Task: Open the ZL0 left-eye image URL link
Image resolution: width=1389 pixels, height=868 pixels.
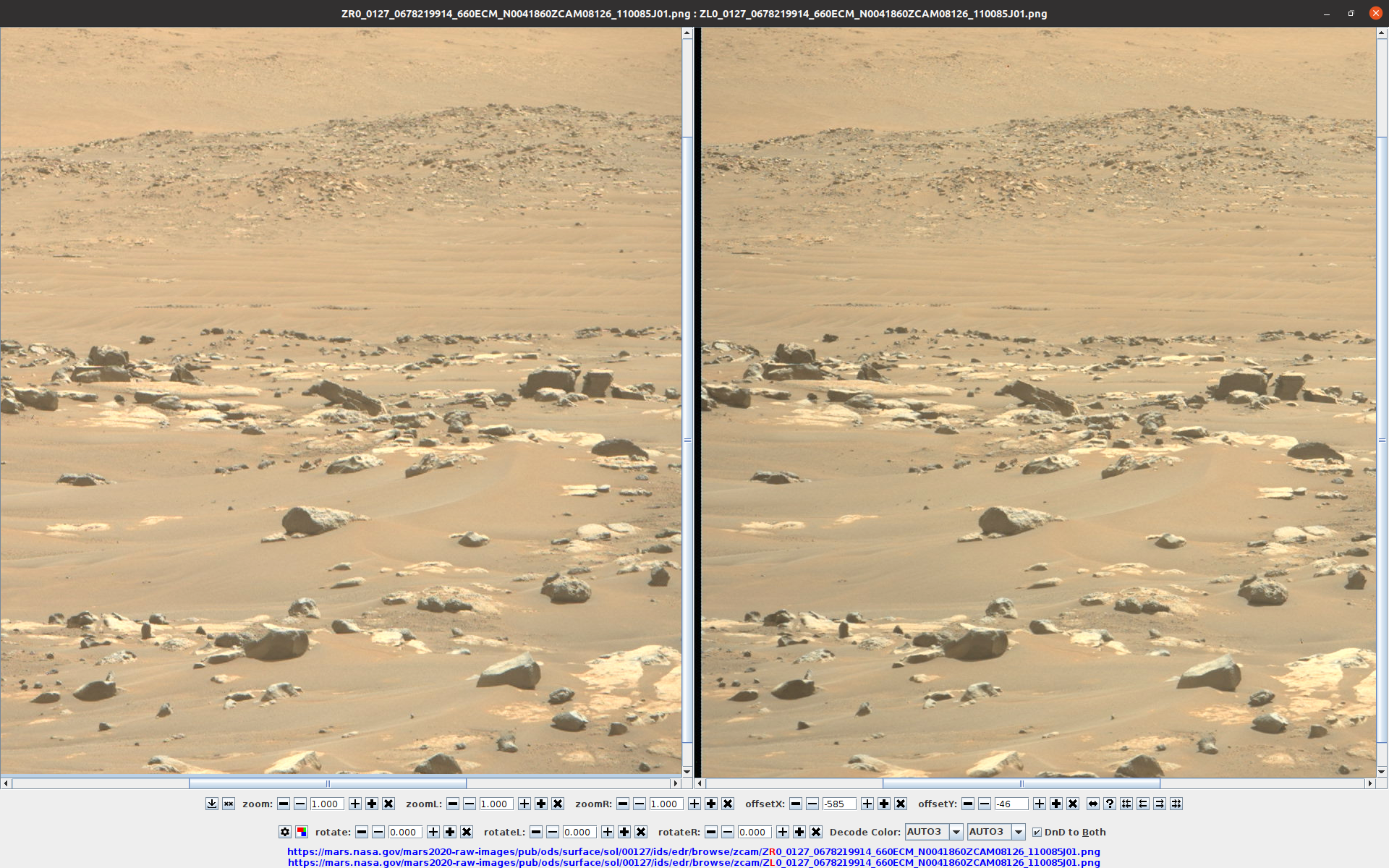Action: point(693,862)
